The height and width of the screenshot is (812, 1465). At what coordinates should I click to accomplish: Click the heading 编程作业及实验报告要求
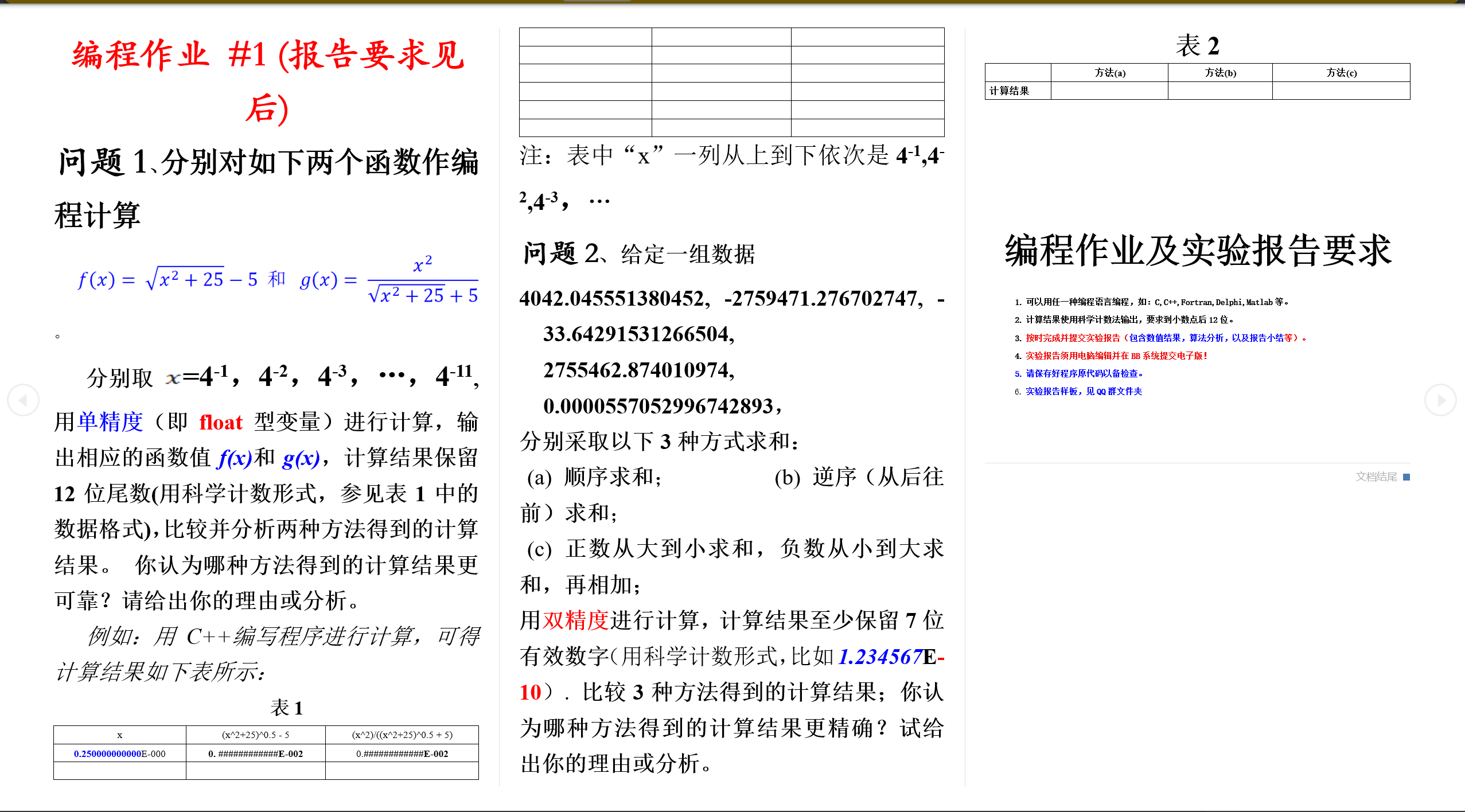click(1198, 251)
